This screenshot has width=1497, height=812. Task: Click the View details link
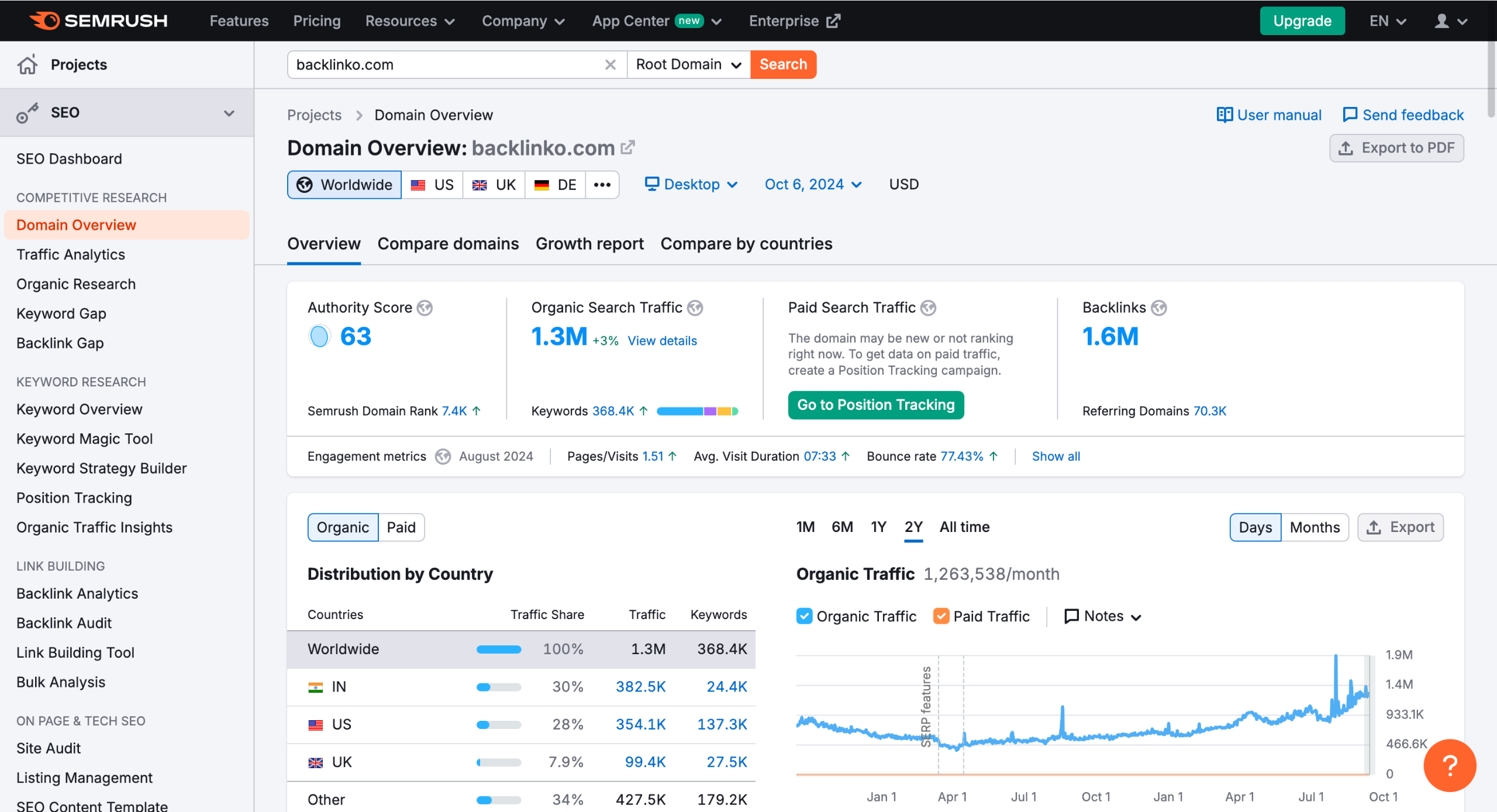pos(662,341)
